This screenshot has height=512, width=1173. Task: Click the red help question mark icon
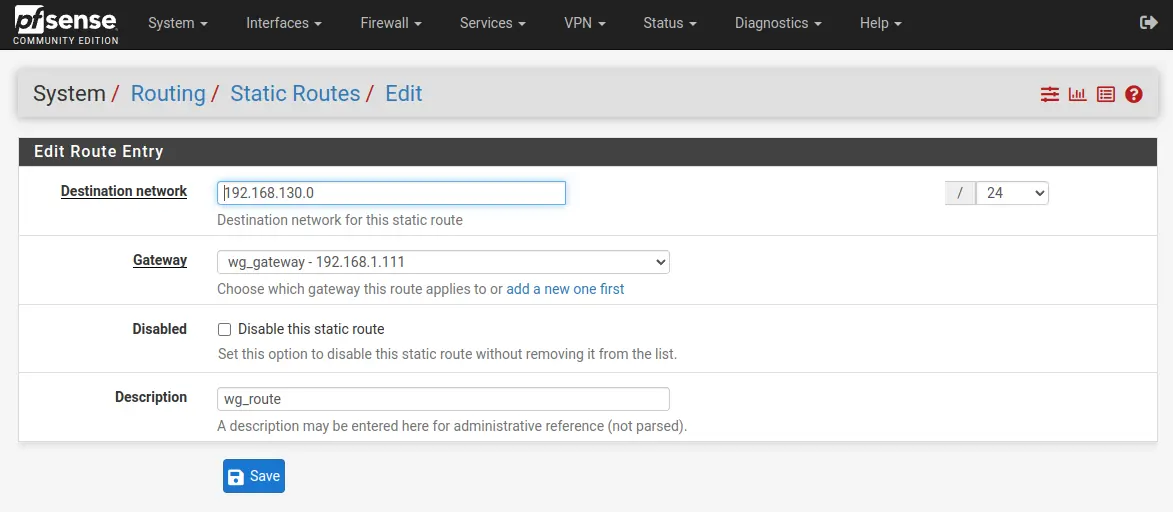pos(1133,94)
